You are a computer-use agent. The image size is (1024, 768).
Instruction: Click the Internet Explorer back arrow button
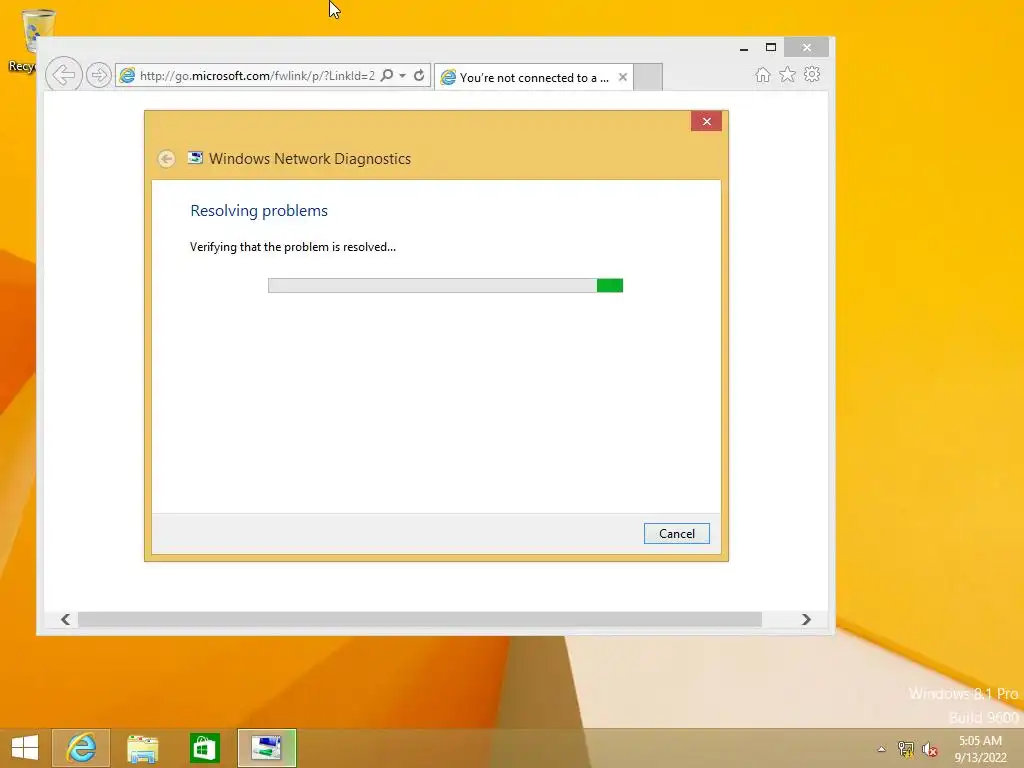coord(63,75)
